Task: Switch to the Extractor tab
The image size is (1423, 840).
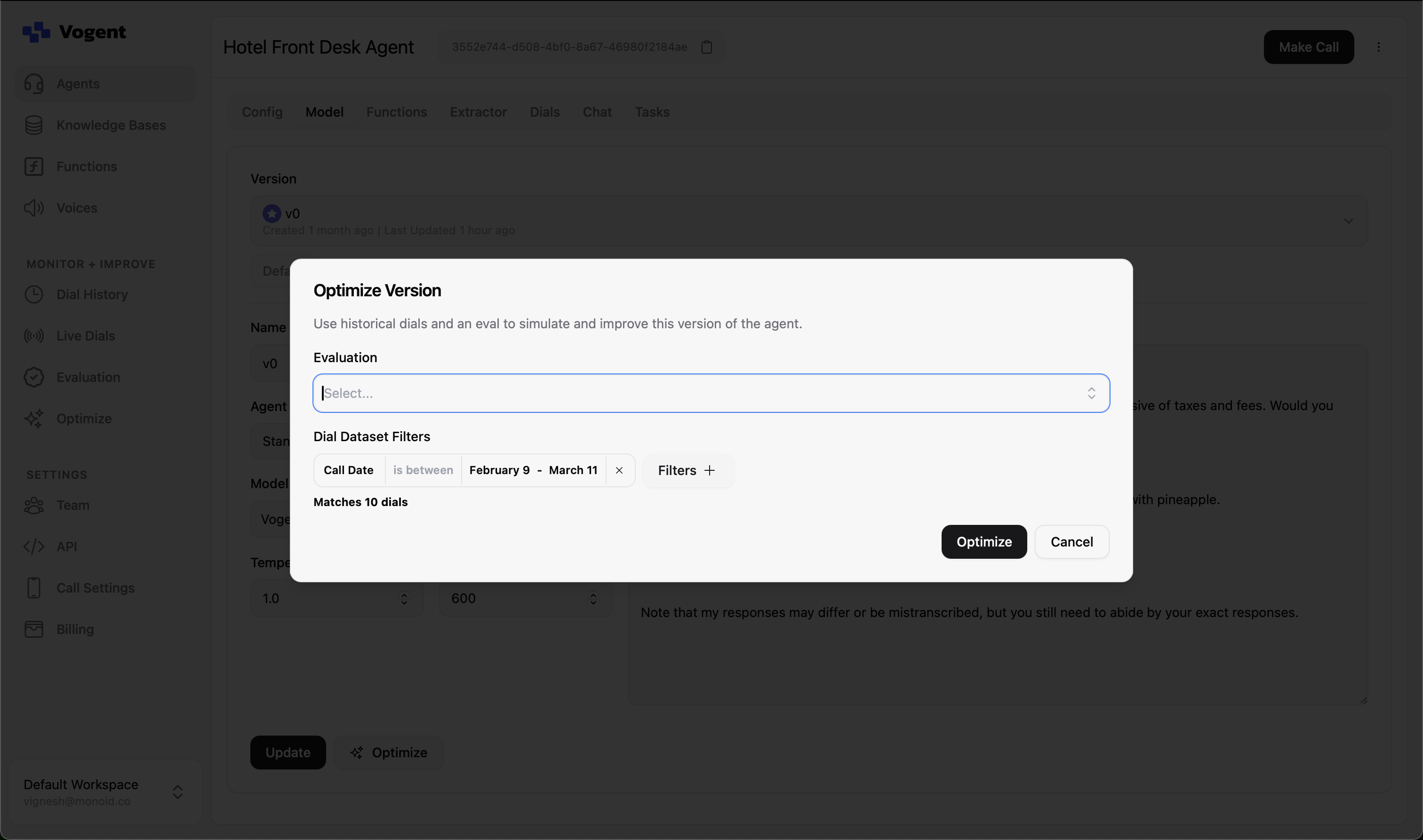Action: pos(478,112)
